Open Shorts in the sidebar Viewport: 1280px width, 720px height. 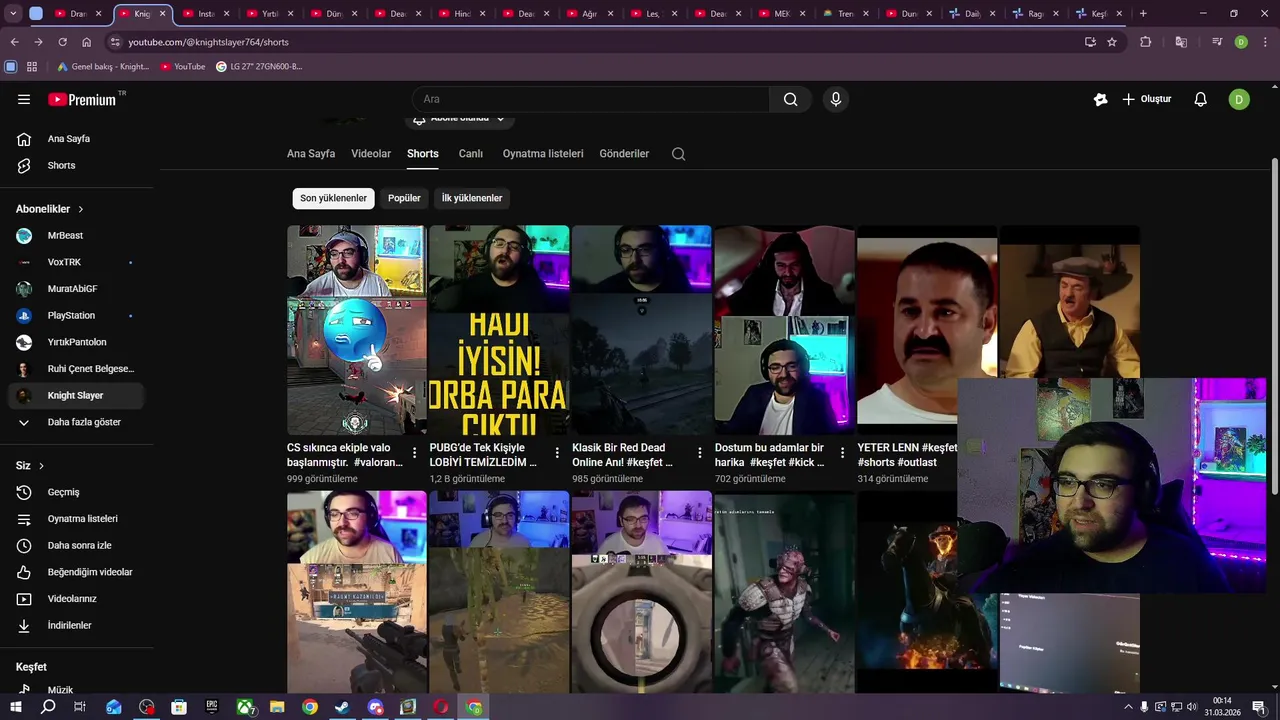click(x=76, y=165)
